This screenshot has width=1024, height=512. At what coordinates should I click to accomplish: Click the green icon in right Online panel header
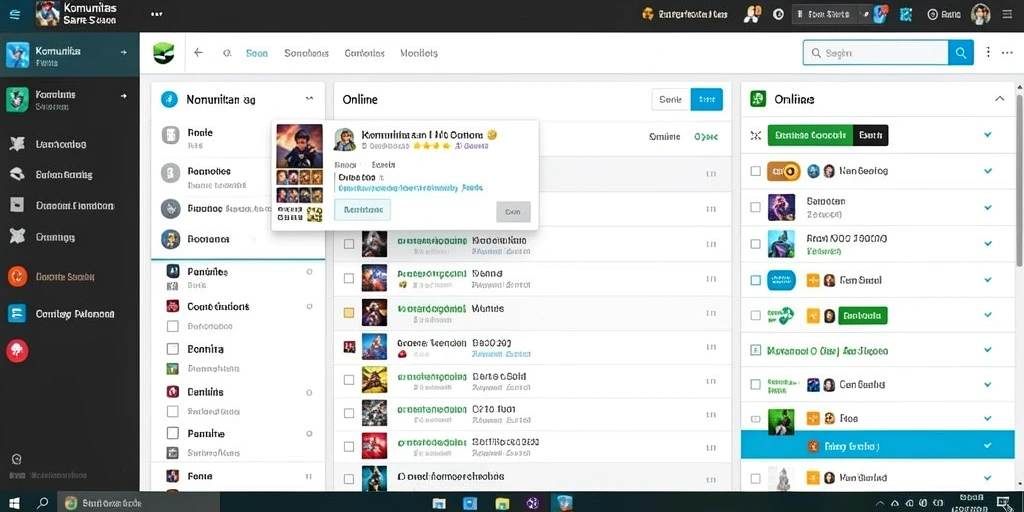pyautogui.click(x=758, y=99)
